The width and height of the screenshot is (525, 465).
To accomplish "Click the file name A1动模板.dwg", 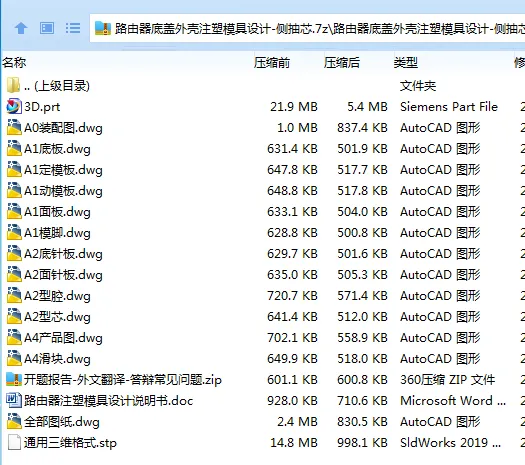I will [63, 191].
